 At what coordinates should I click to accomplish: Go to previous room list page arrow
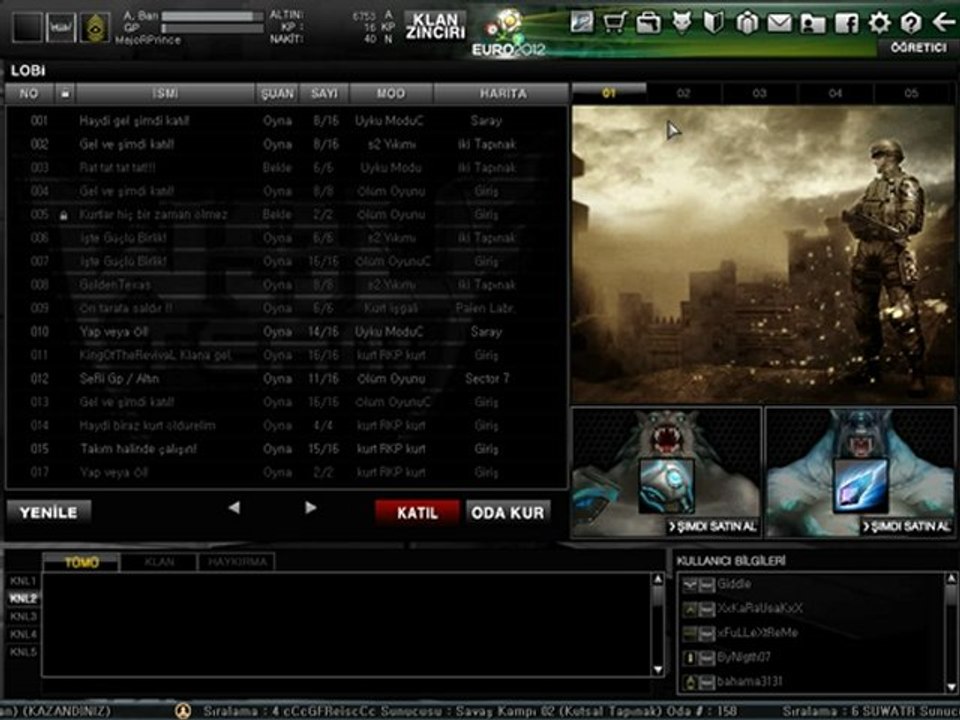234,508
